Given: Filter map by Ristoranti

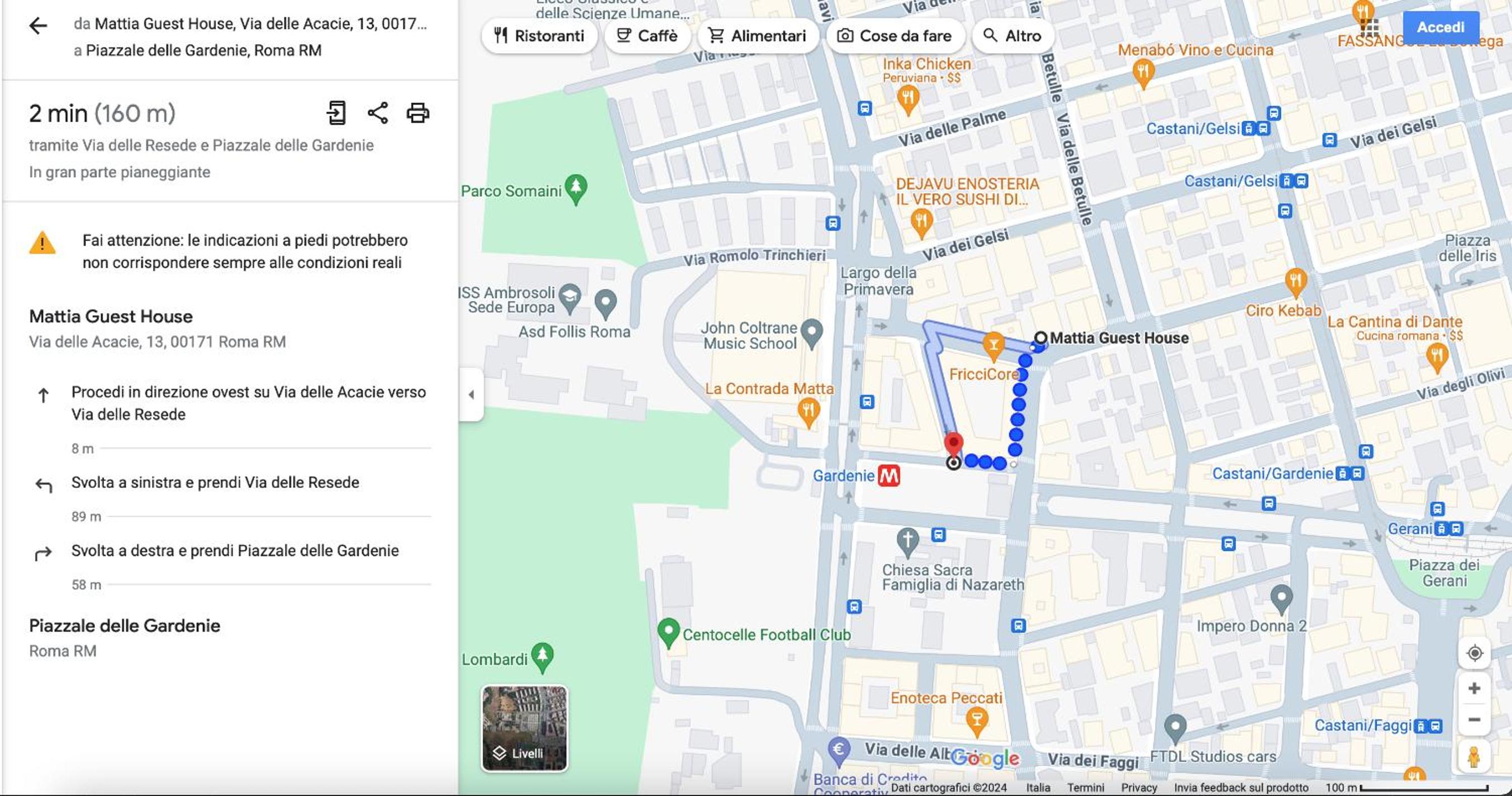Looking at the screenshot, I should coord(539,36).
